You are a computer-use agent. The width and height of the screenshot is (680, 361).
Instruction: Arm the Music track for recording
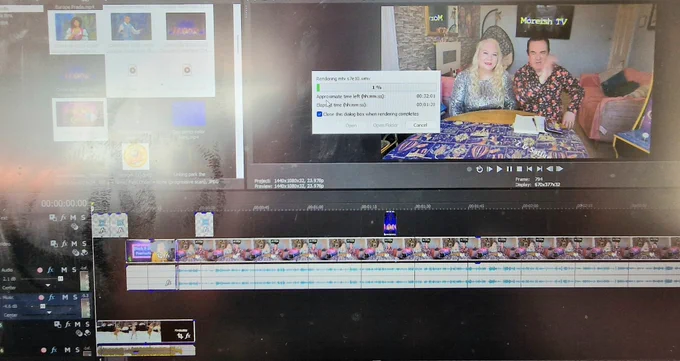(x=41, y=298)
